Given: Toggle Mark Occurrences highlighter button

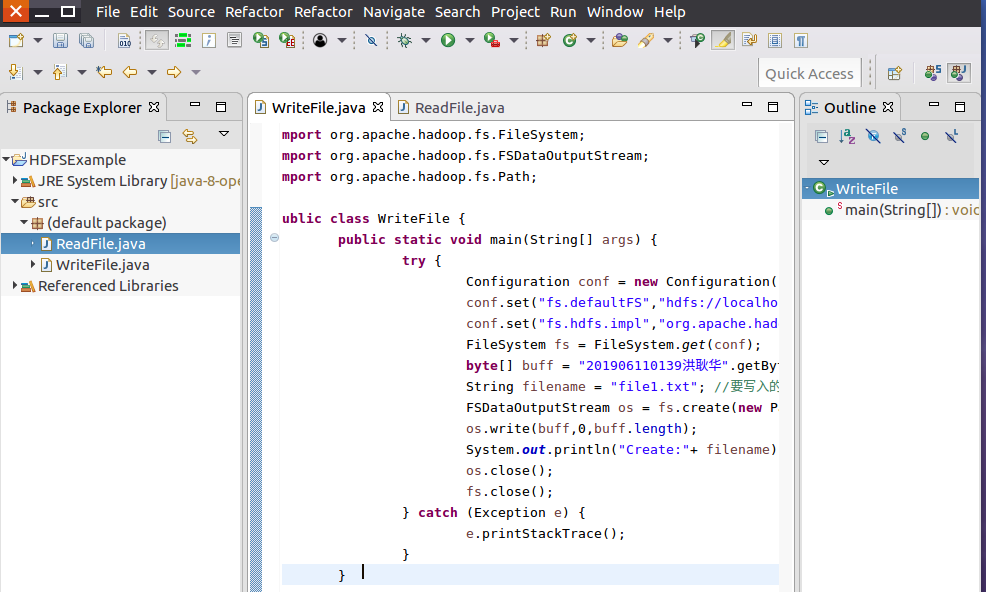Looking at the screenshot, I should [x=723, y=41].
